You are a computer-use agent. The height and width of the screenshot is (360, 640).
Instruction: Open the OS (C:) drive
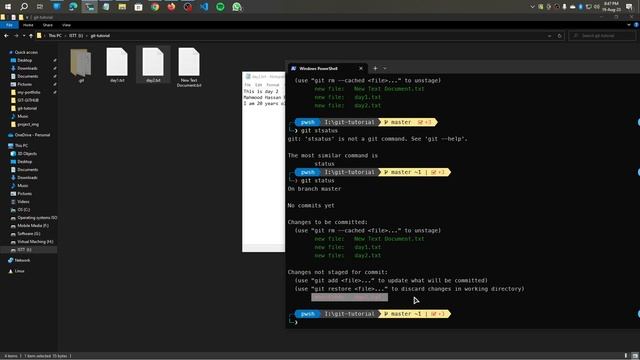tap(23, 209)
